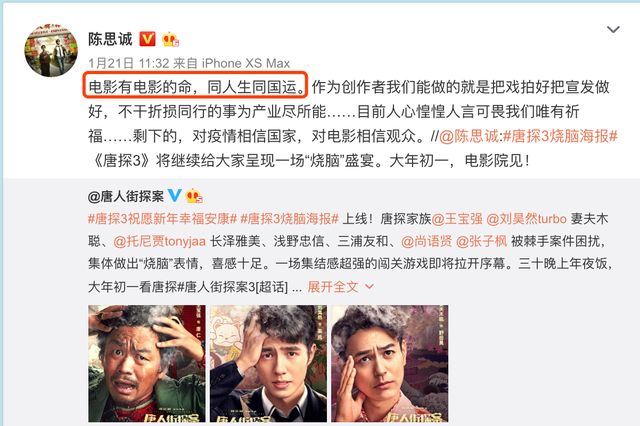Open the @托尼贾tonyjaa mention
640x426 pixels.
point(160,242)
